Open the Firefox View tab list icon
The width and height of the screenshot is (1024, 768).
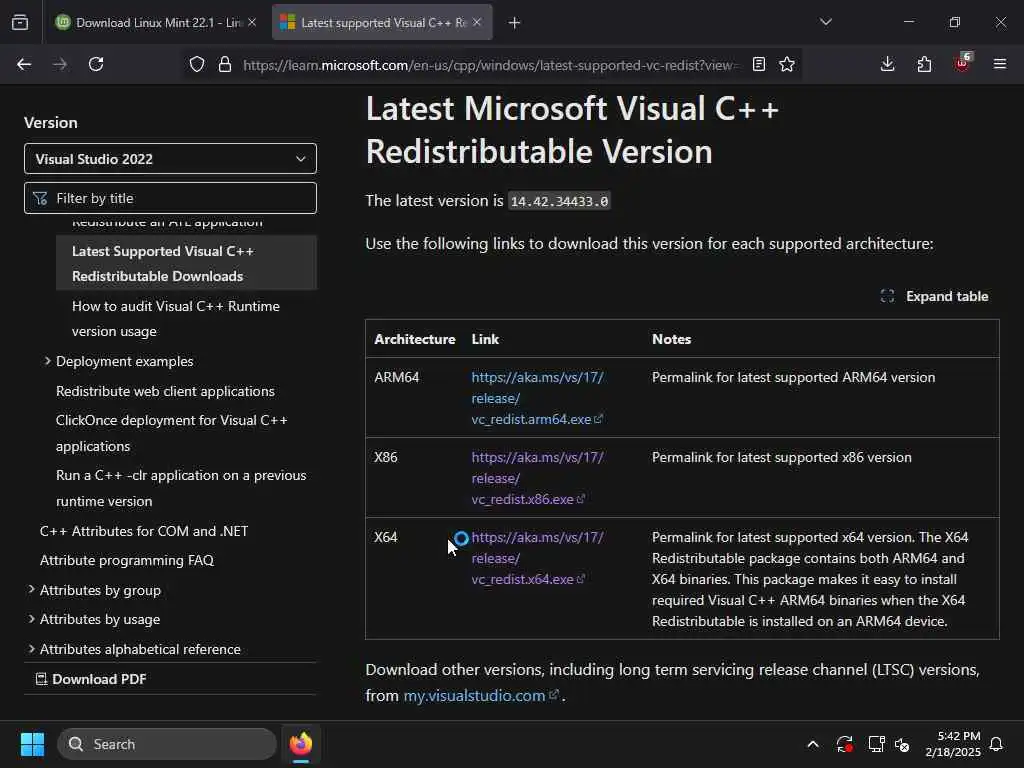[20, 22]
